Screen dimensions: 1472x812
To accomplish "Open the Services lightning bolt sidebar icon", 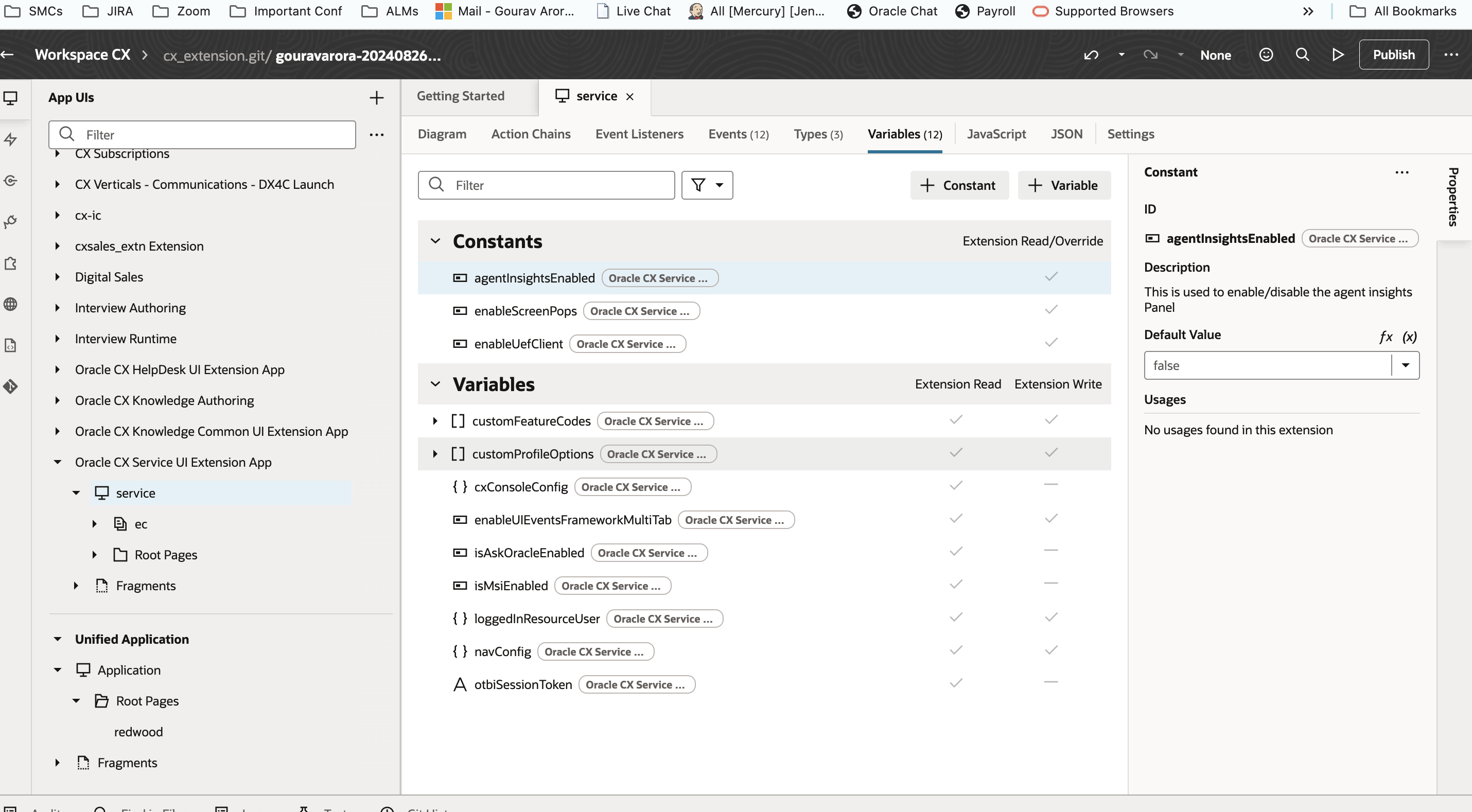I will coord(11,139).
